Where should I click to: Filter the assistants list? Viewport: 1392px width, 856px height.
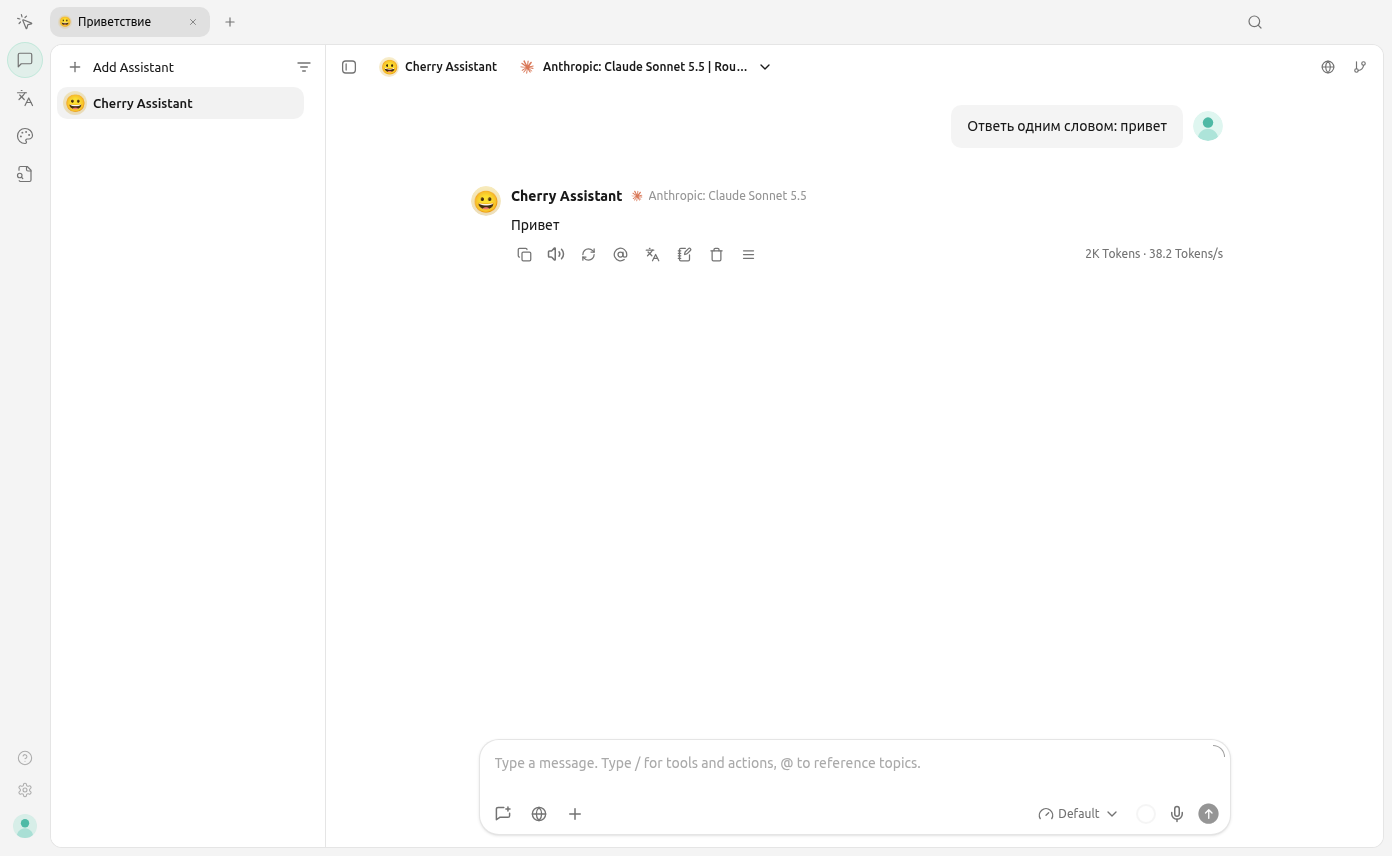click(304, 67)
